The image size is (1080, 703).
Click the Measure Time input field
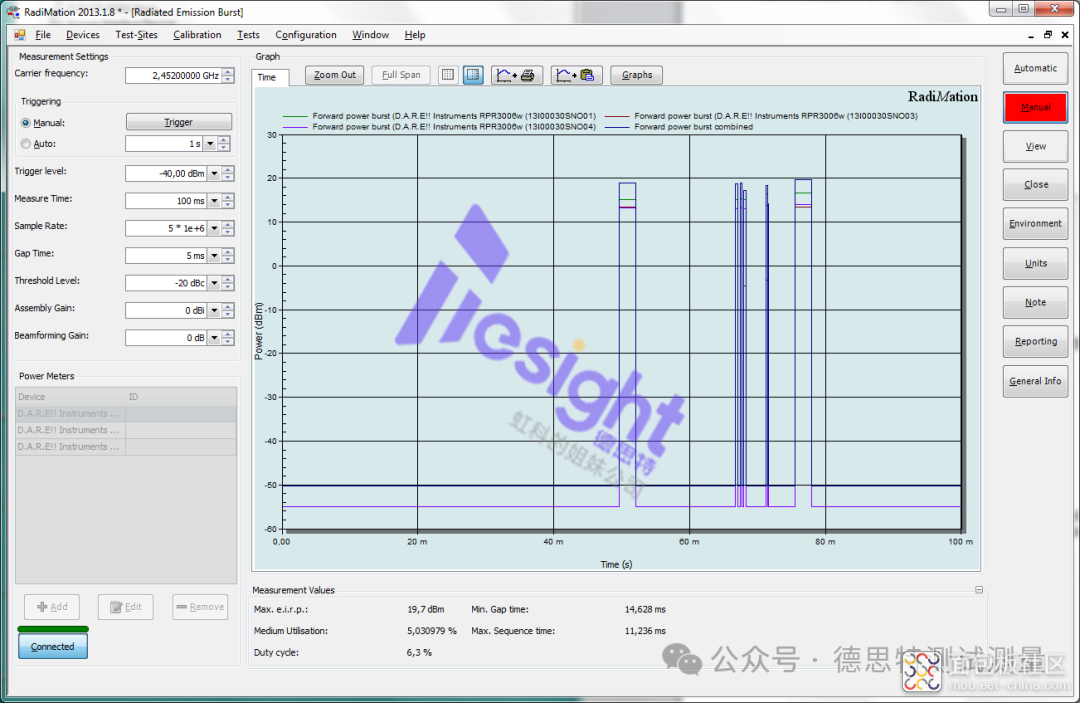pos(166,201)
